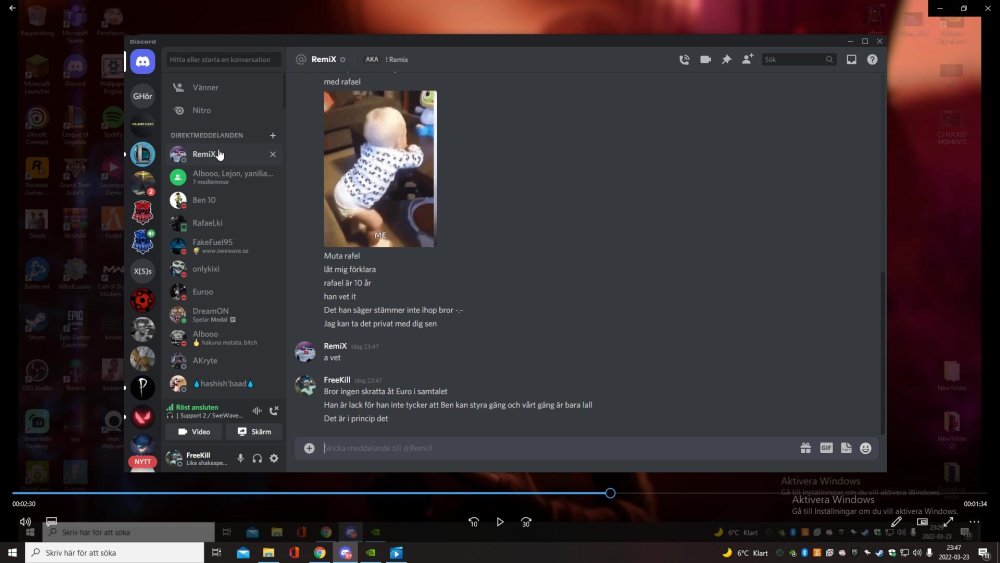Open the group DM Albooo, Lejon, yanilia
This screenshot has width=1000, height=563.
(x=223, y=177)
